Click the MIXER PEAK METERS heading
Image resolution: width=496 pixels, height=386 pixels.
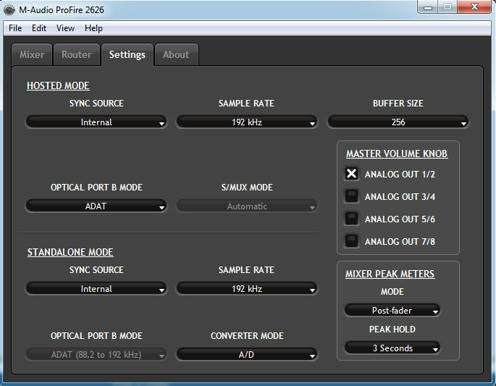[x=390, y=274]
